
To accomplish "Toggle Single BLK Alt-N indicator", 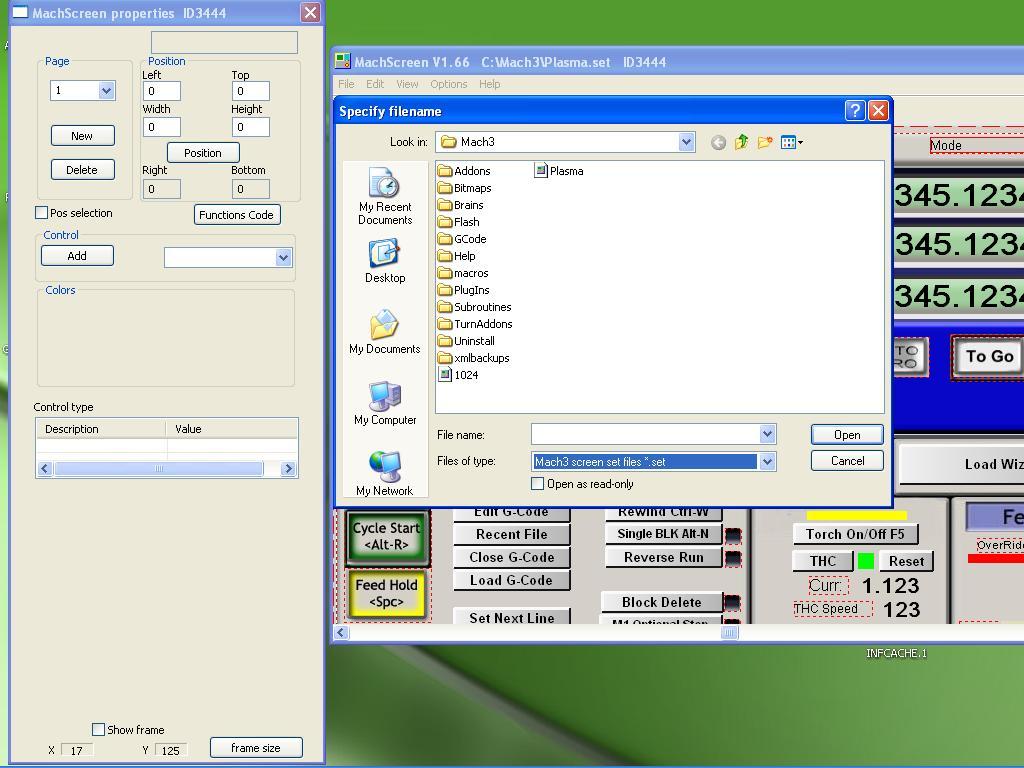I will coord(733,536).
